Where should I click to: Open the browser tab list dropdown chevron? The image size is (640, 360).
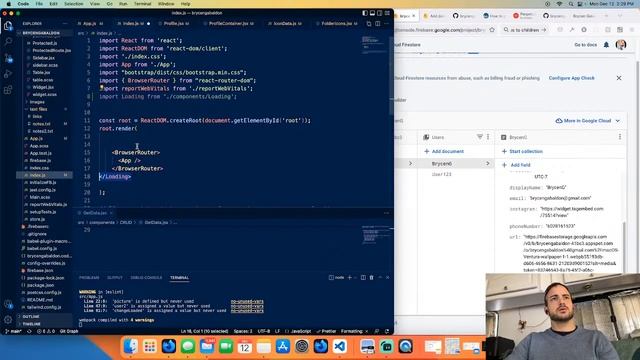[x=620, y=16]
